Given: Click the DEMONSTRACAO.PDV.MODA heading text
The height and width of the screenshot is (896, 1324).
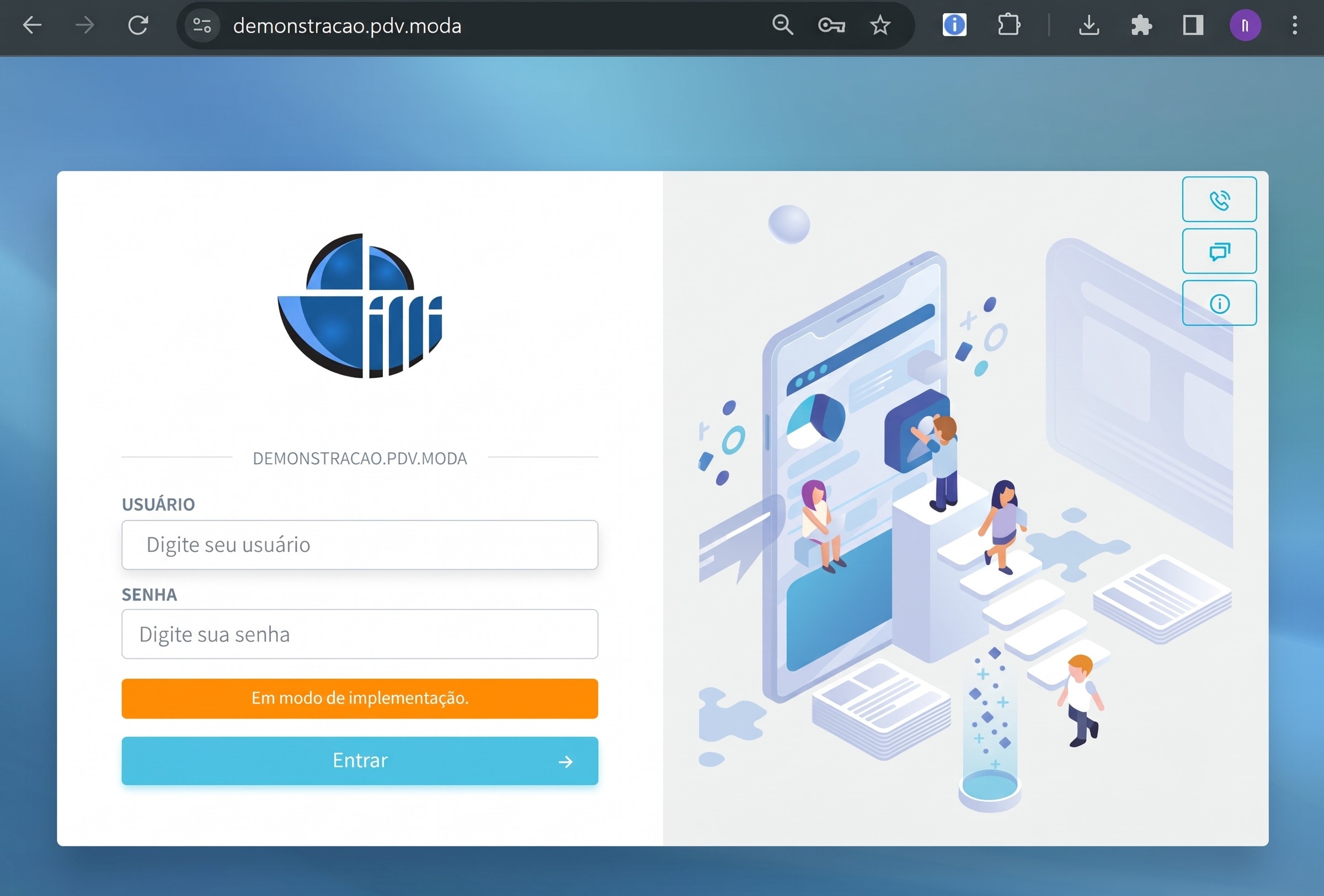Looking at the screenshot, I should 360,458.
